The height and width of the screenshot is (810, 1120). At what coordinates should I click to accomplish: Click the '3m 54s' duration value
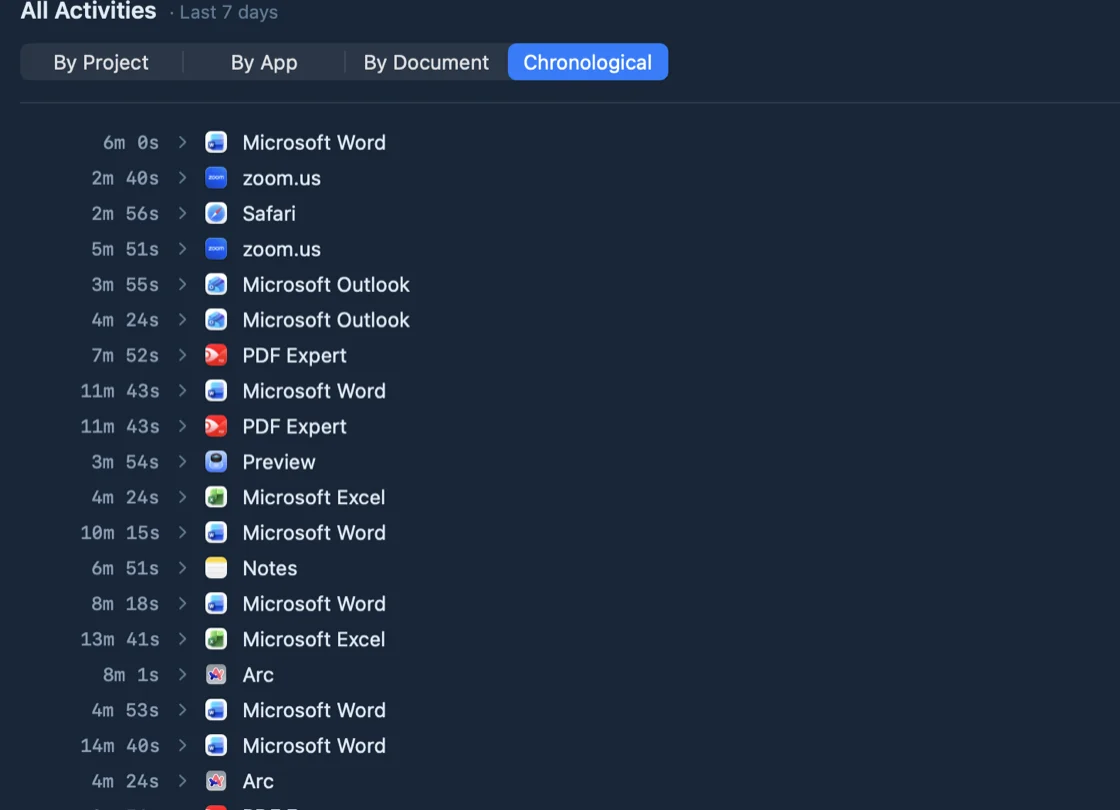pos(125,462)
